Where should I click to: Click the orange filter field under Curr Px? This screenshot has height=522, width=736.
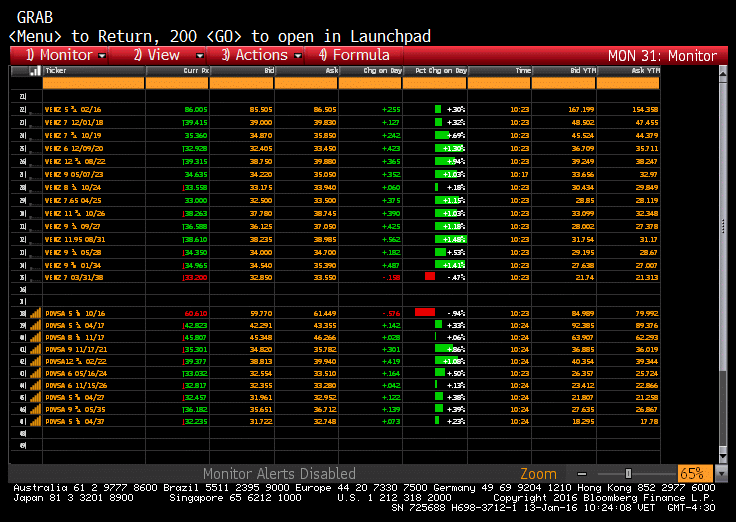point(177,83)
